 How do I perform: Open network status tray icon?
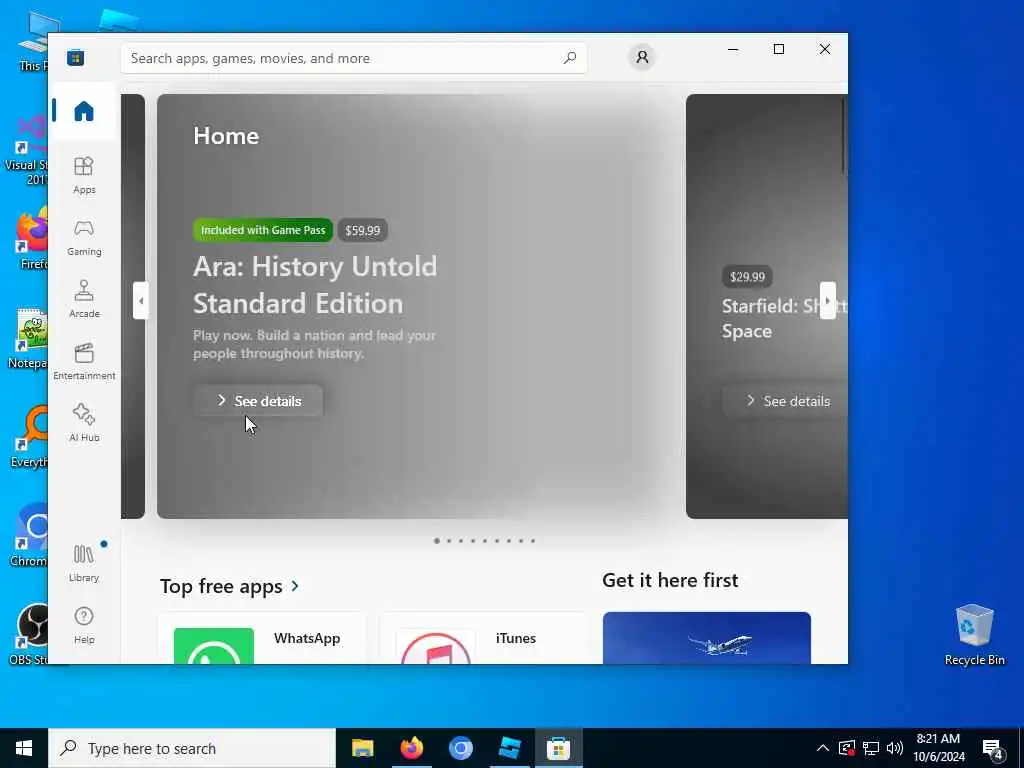871,748
